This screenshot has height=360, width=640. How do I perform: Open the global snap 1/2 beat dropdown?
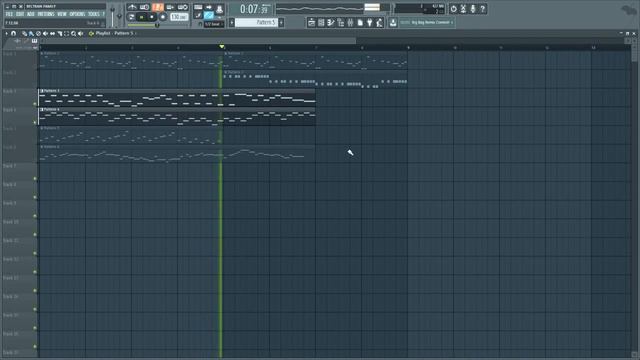(x=213, y=24)
